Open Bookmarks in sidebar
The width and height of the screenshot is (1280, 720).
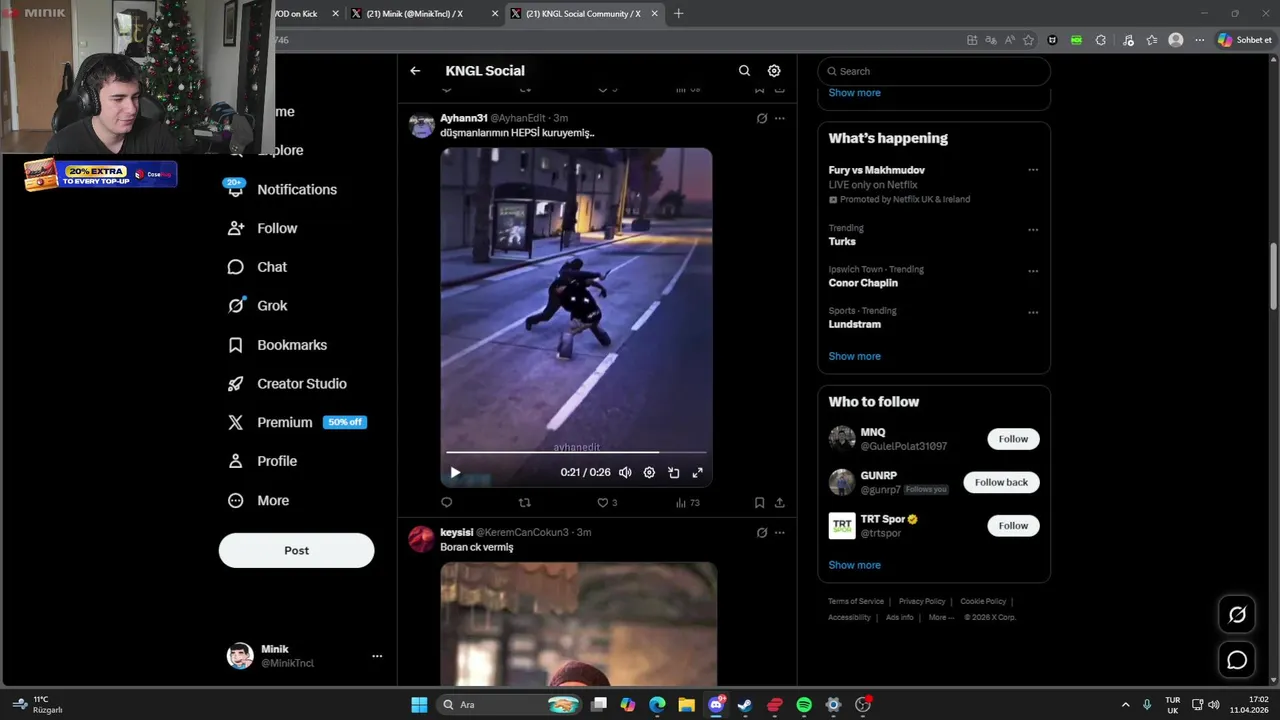tap(278, 345)
